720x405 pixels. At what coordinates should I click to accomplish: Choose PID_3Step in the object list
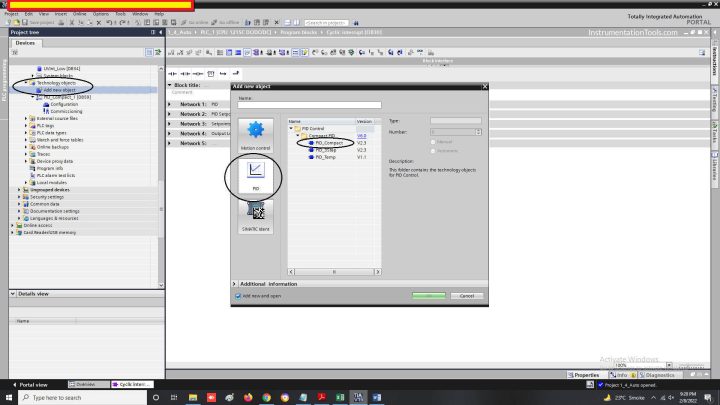click(326, 150)
